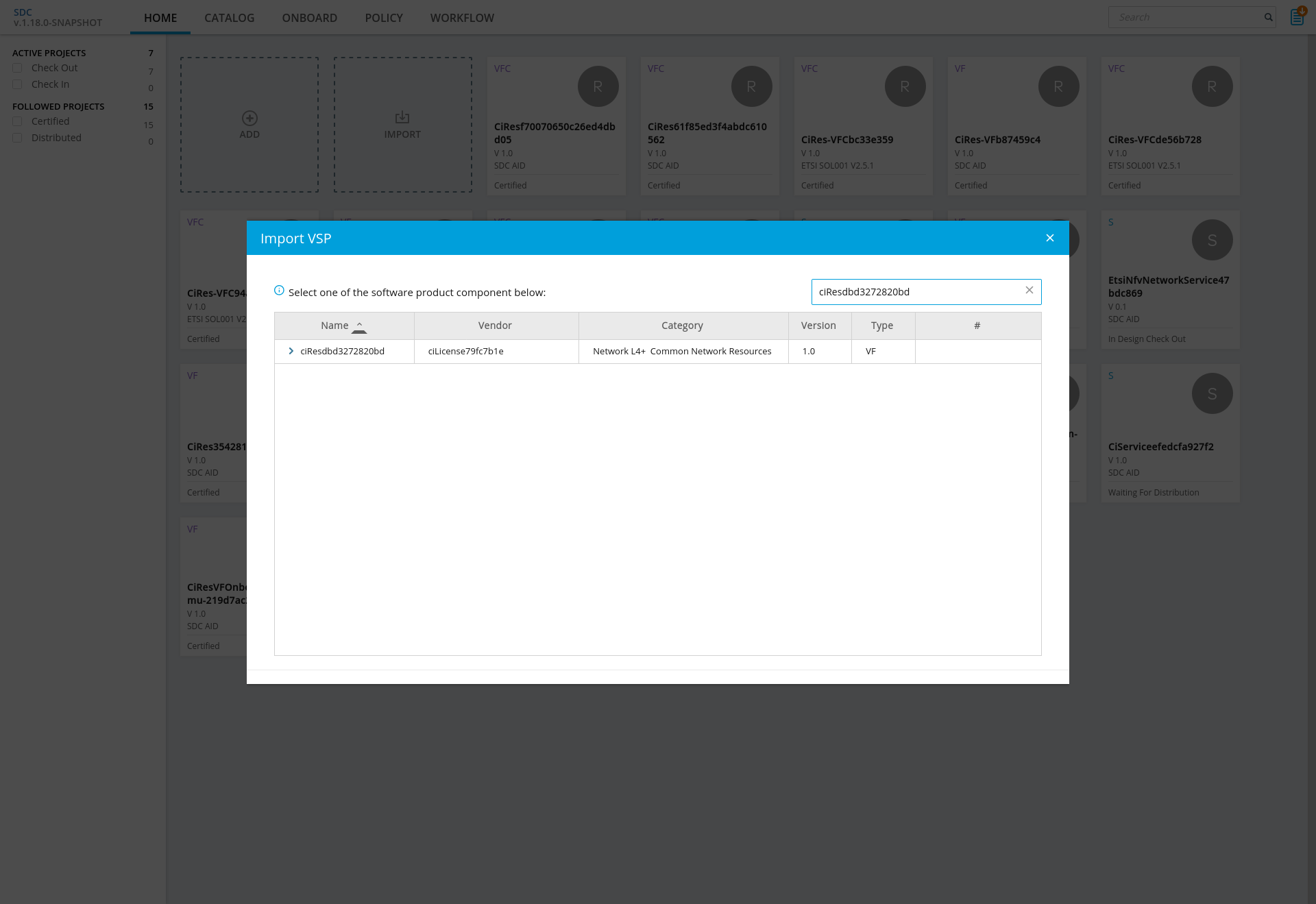
Task: Open the CiResf70070650c26ed4dbd05 card
Action: pyautogui.click(x=557, y=126)
